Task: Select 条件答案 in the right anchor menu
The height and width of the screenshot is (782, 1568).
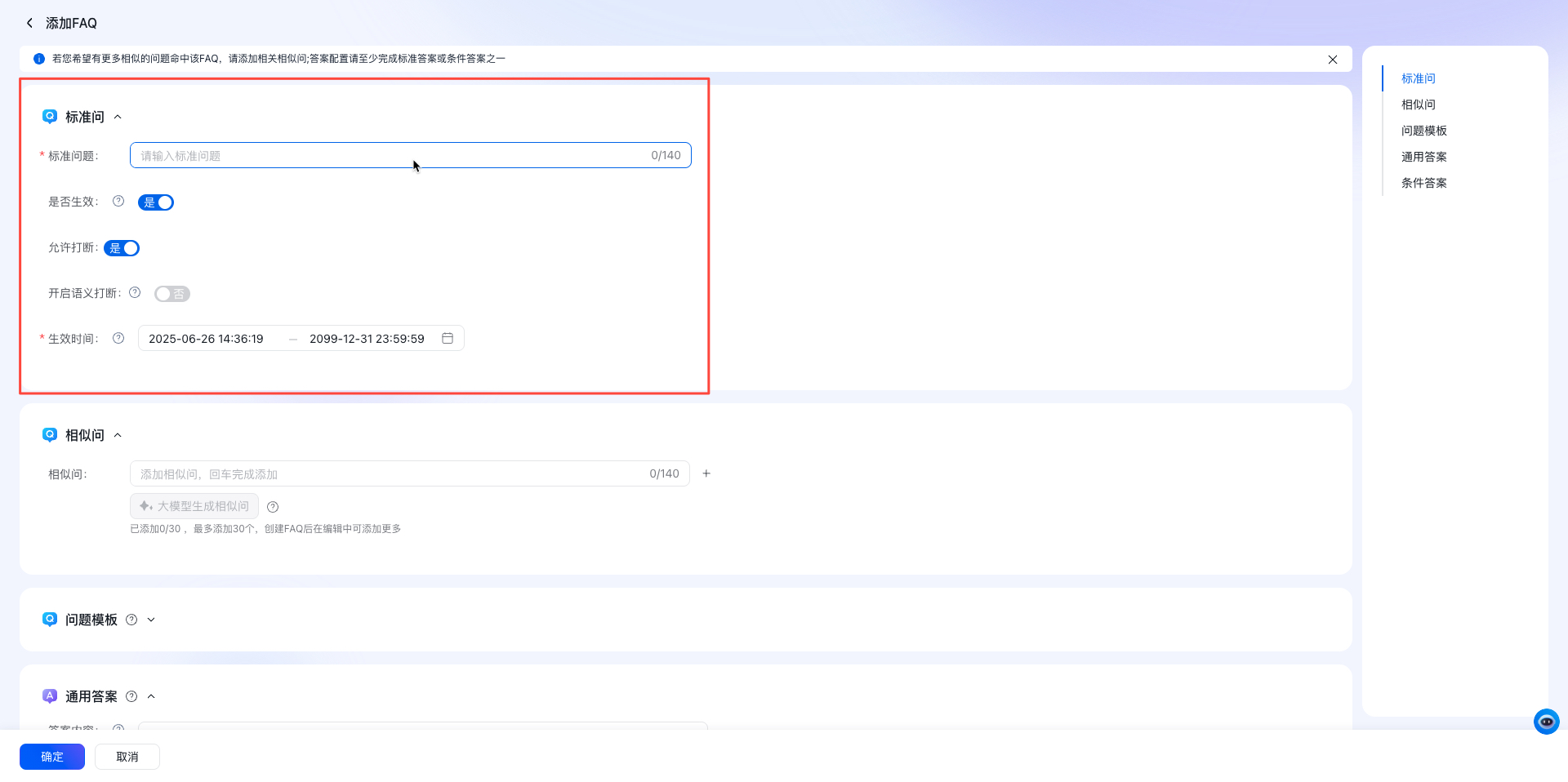Action: click(1423, 183)
